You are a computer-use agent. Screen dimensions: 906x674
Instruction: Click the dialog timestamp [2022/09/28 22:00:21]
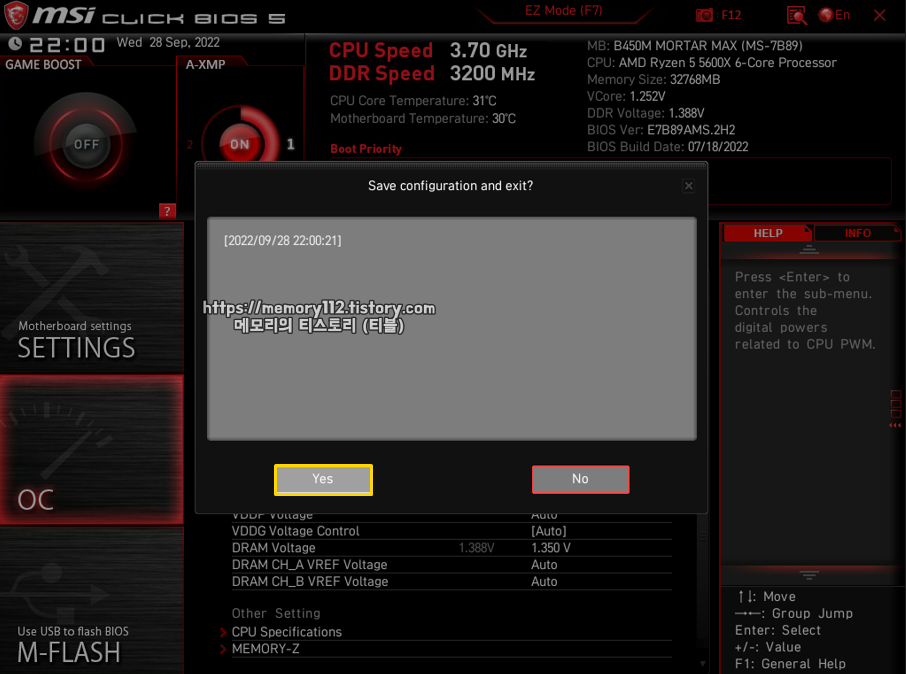pyautogui.click(x=283, y=240)
